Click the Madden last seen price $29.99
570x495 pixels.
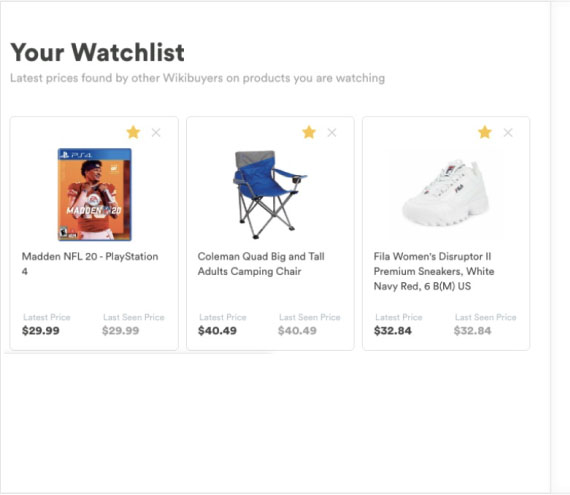[121, 331]
